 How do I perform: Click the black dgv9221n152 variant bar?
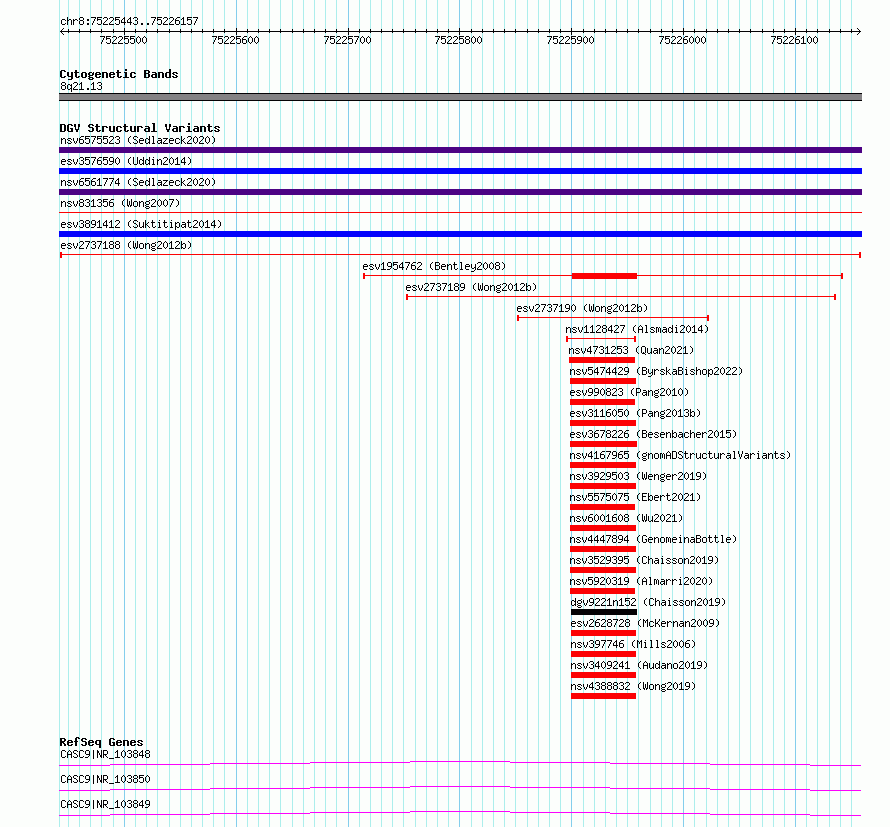604,612
